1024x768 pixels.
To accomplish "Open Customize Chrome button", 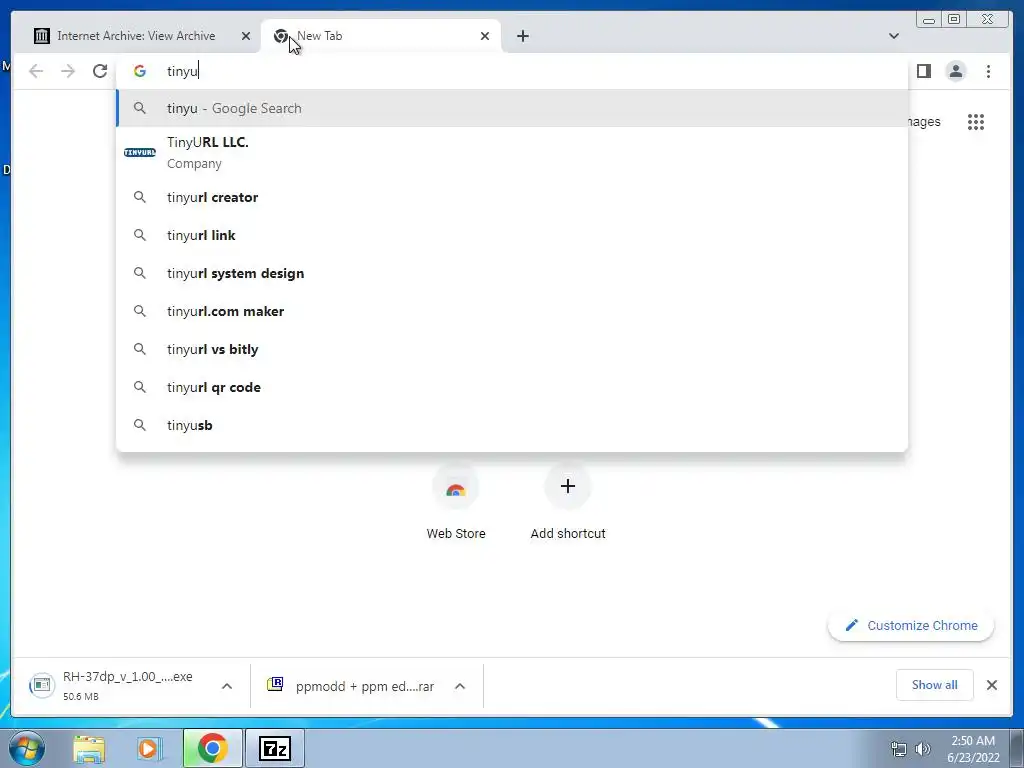I will click(911, 626).
